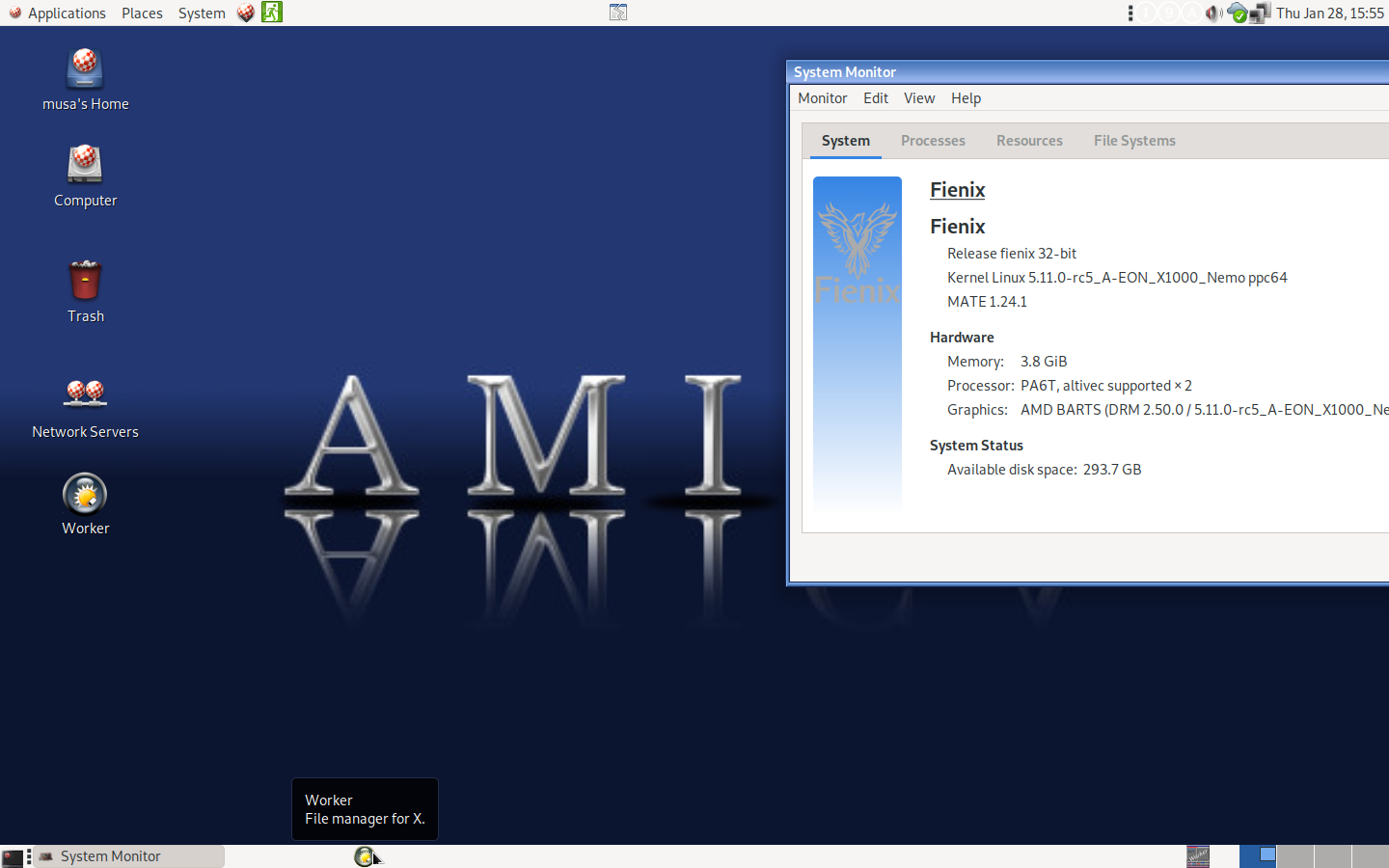
Task: Expand the Places menu
Action: point(142,14)
